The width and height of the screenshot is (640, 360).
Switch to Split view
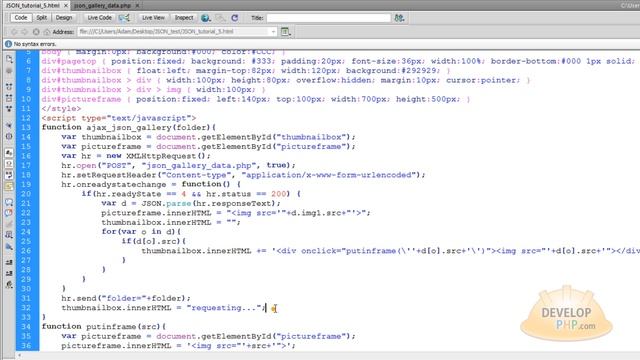(41, 18)
